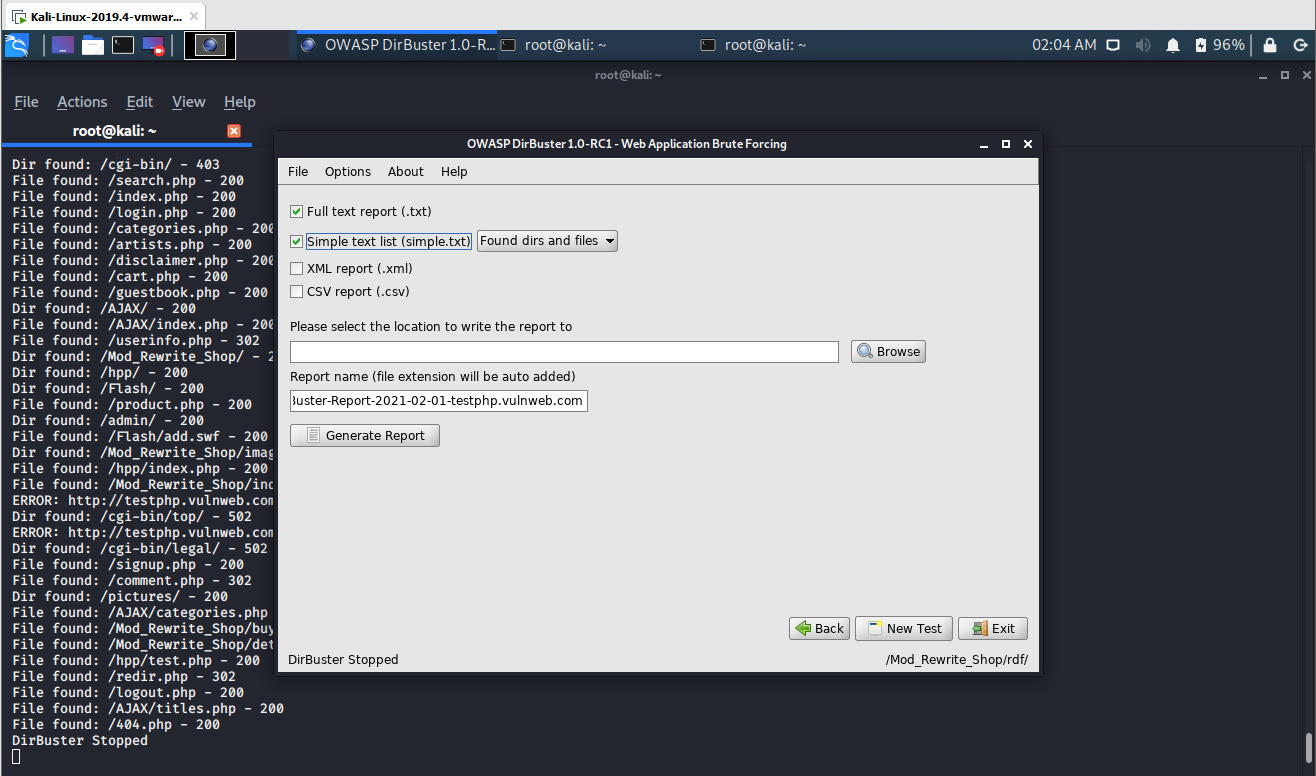Click the 'DirBuster Stopped' status text in dialog
1316x776 pixels.
pos(343,660)
